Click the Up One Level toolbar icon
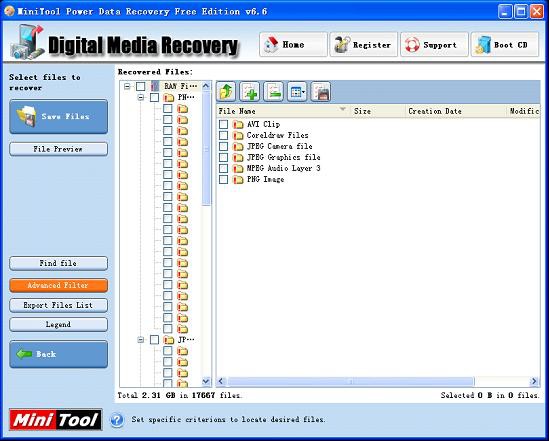 click(x=227, y=92)
